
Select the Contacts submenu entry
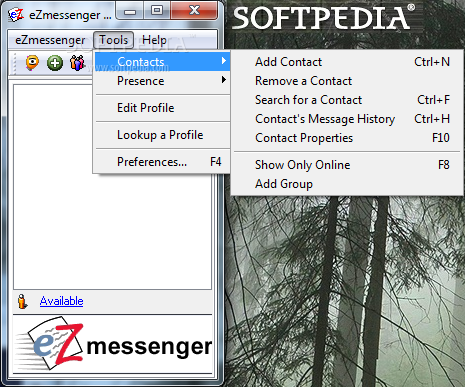[162, 61]
